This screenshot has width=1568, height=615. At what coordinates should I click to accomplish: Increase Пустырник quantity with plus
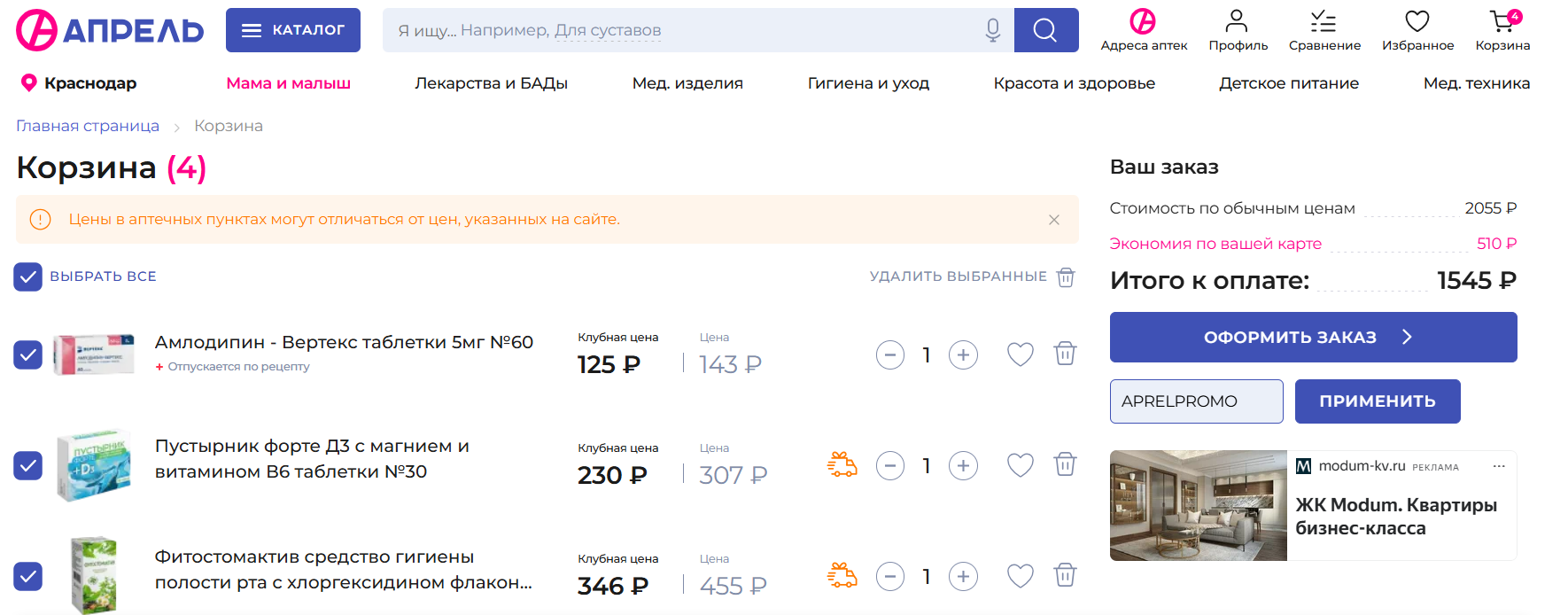point(963,465)
